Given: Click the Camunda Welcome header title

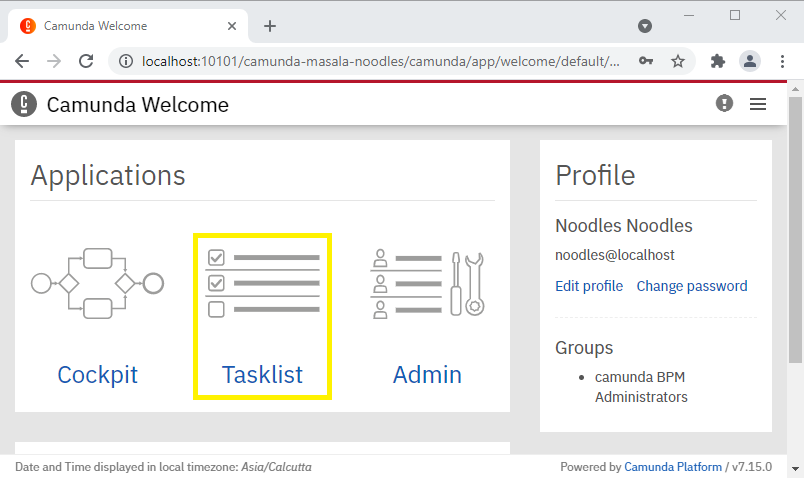Looking at the screenshot, I should point(137,105).
